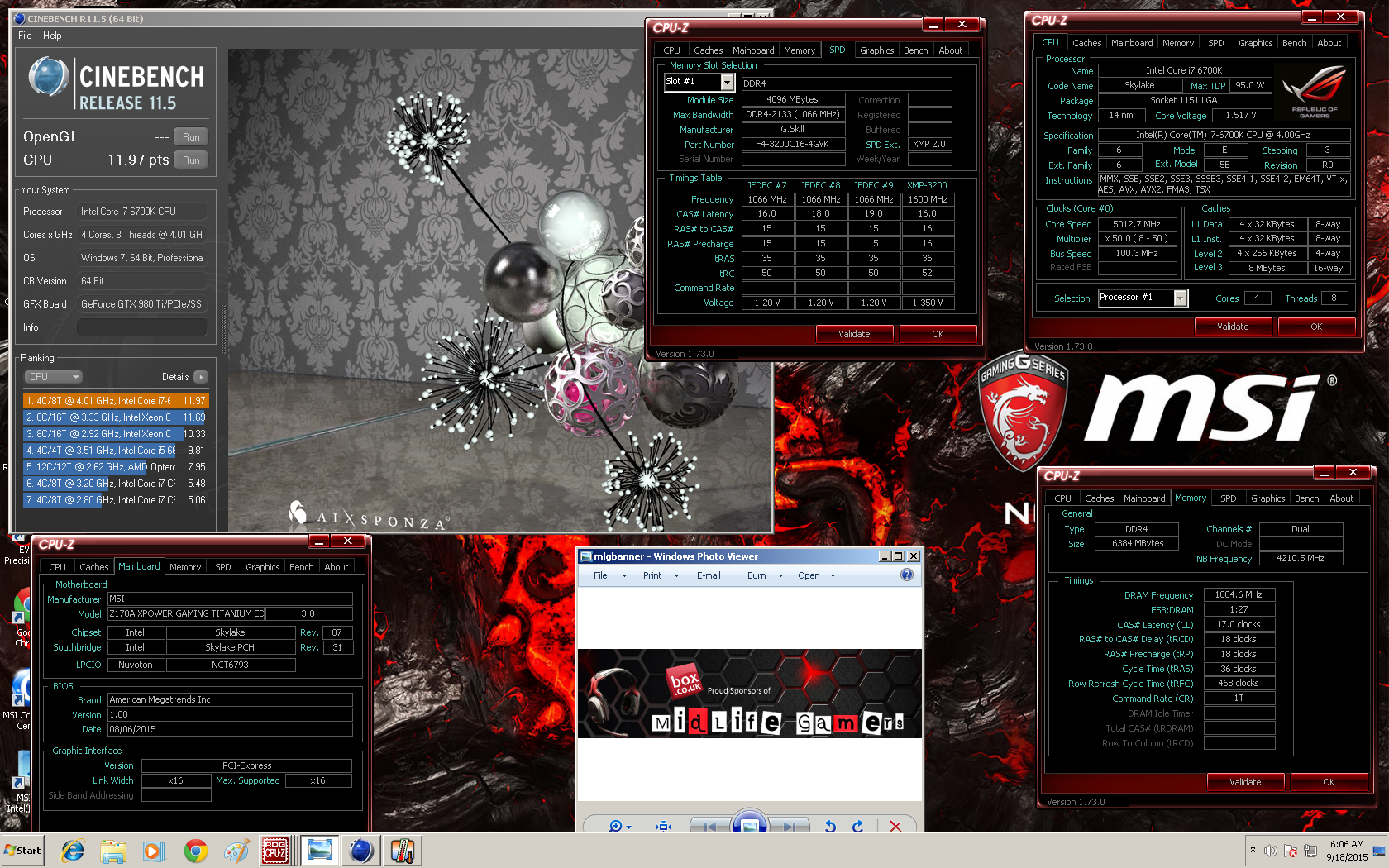This screenshot has width=1389, height=868.
Task: Run the CPU benchmark
Action: click(x=191, y=160)
